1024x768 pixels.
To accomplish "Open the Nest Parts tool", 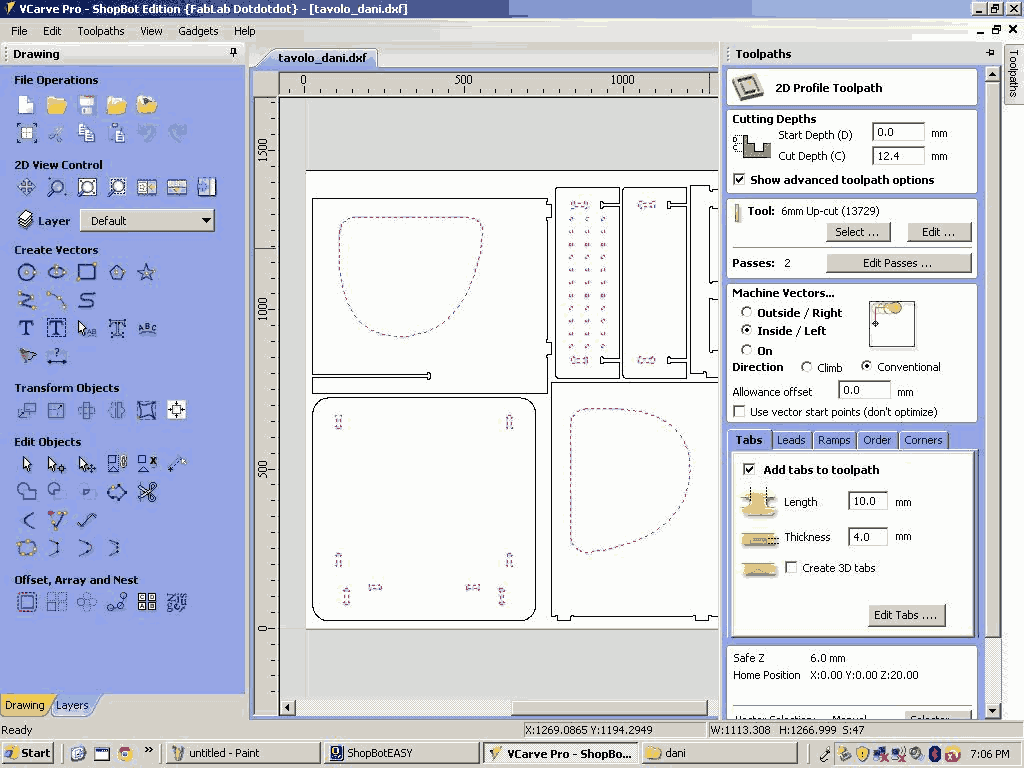I will coord(177,602).
